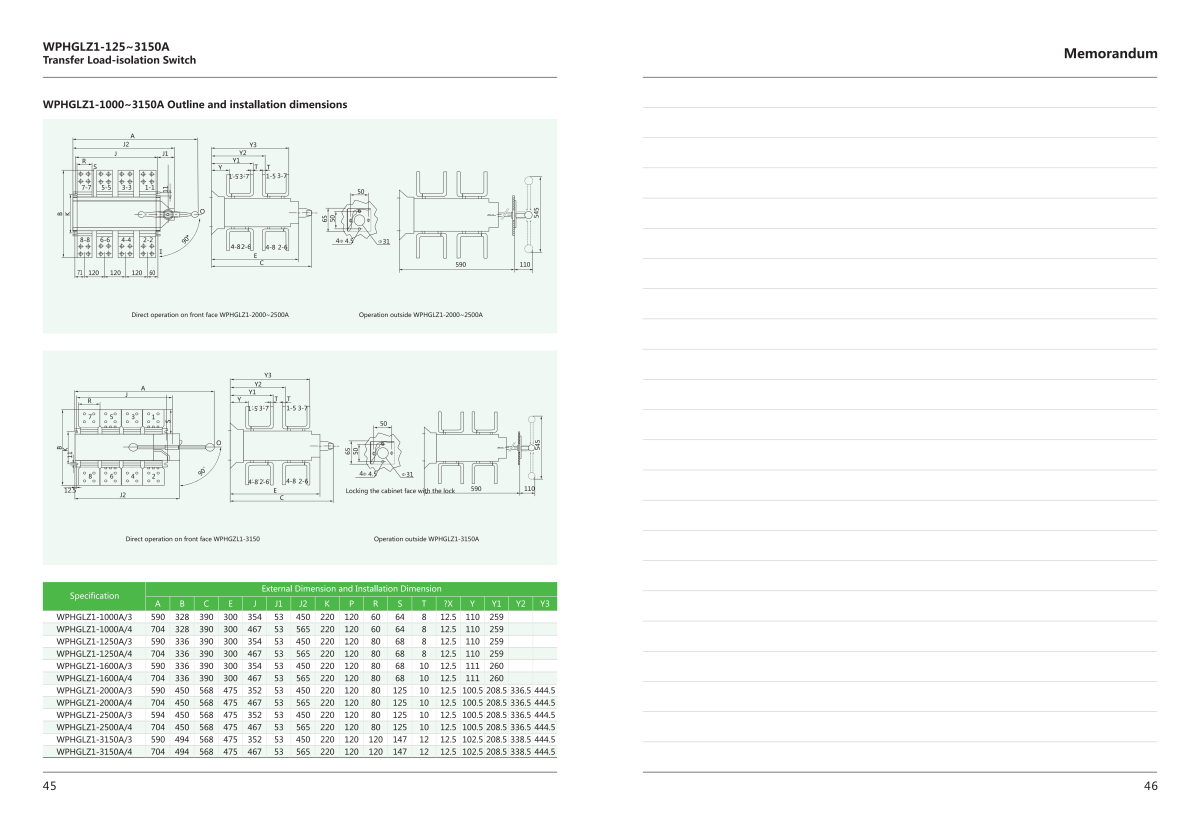
Task: Click the 'C' column header in the table
Action: tap(206, 603)
